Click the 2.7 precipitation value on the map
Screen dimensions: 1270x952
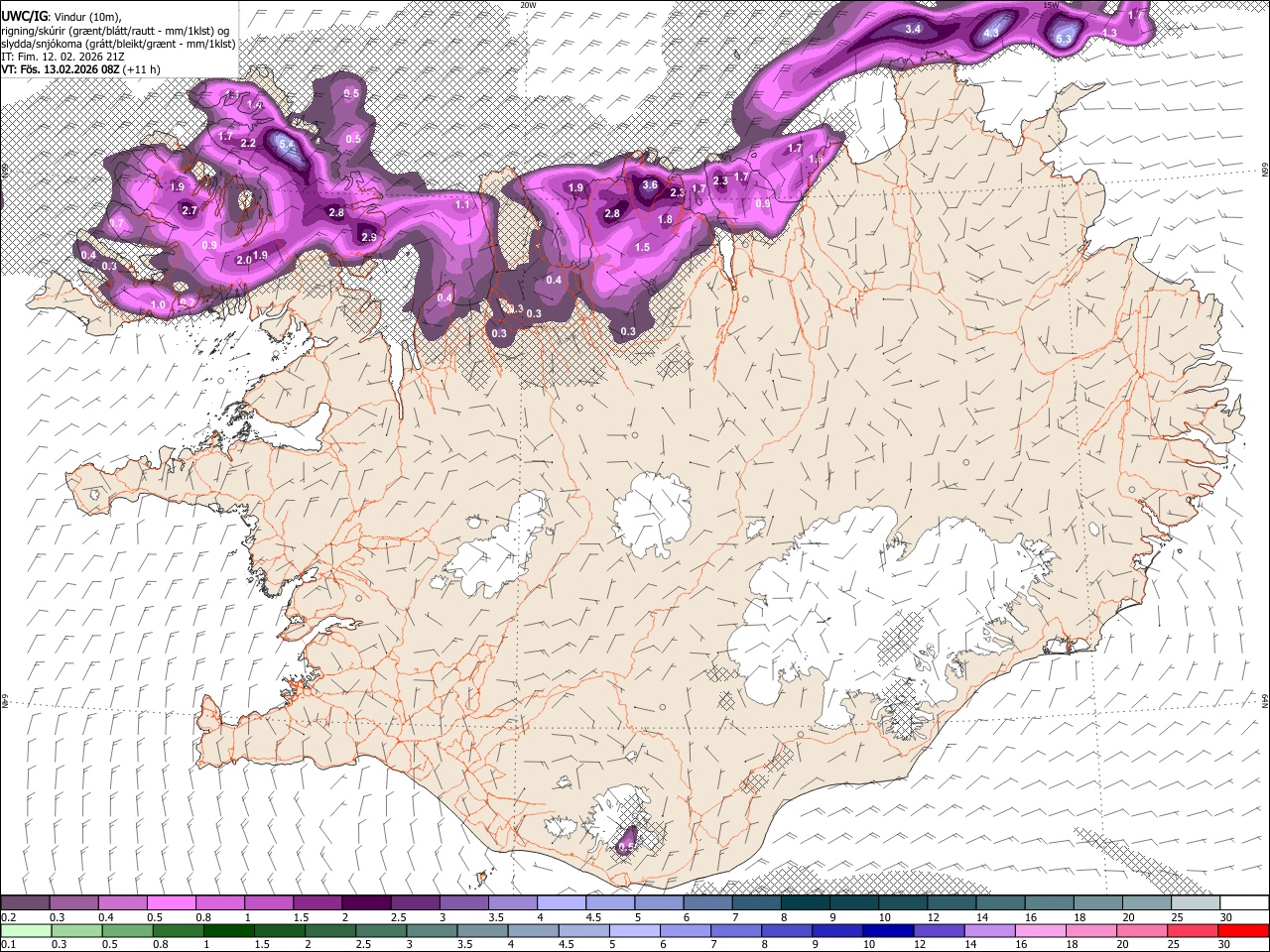190,210
